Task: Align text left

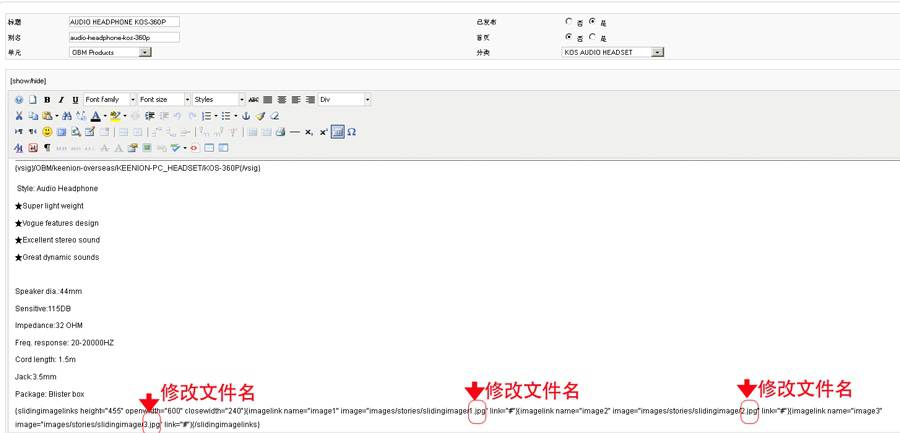Action: 296,99
